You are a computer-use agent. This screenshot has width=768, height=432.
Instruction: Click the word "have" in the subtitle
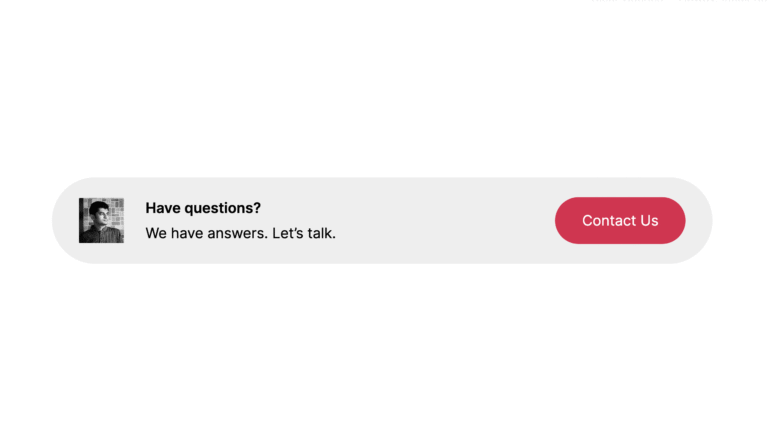pos(187,233)
